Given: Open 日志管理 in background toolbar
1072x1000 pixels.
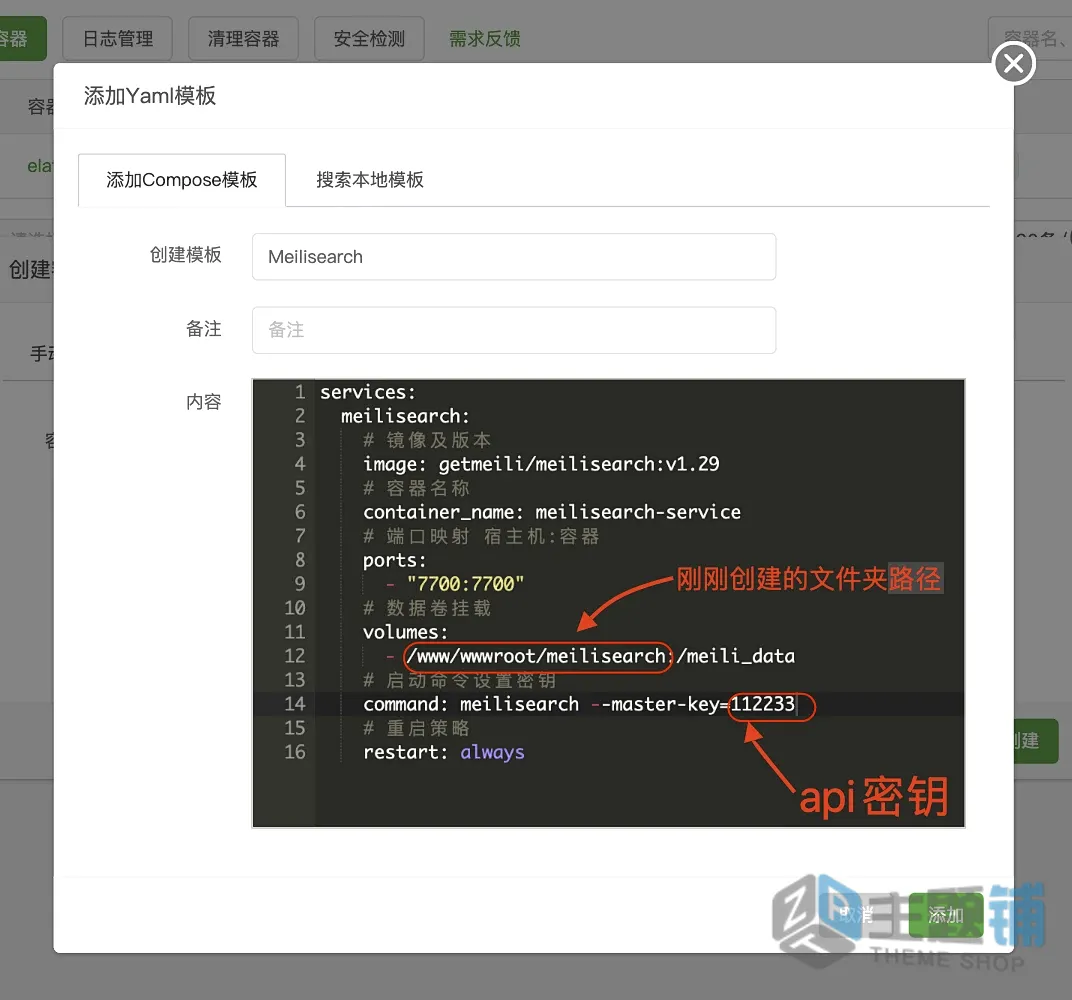Looking at the screenshot, I should [x=118, y=39].
